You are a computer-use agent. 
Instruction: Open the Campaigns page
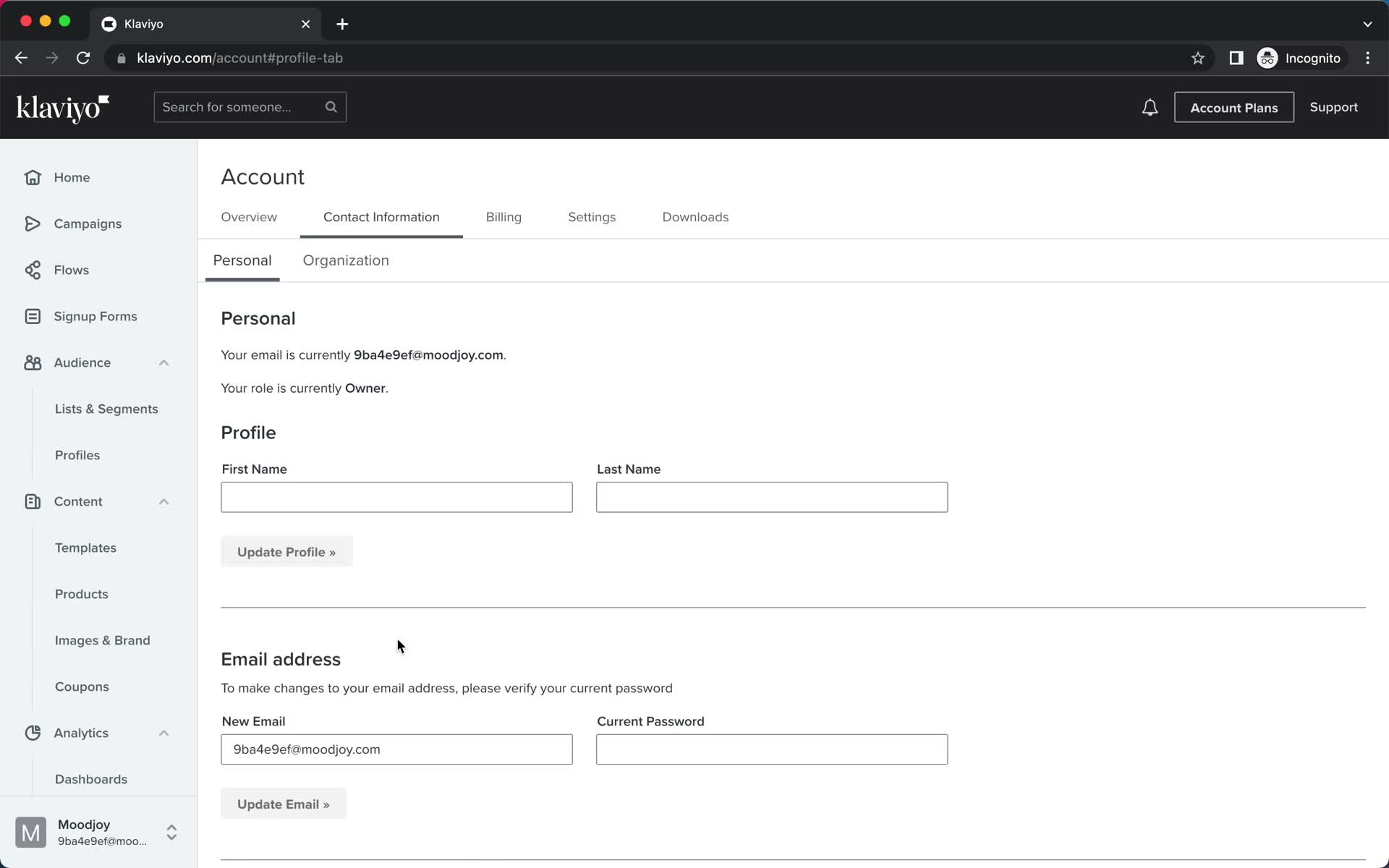coord(88,224)
